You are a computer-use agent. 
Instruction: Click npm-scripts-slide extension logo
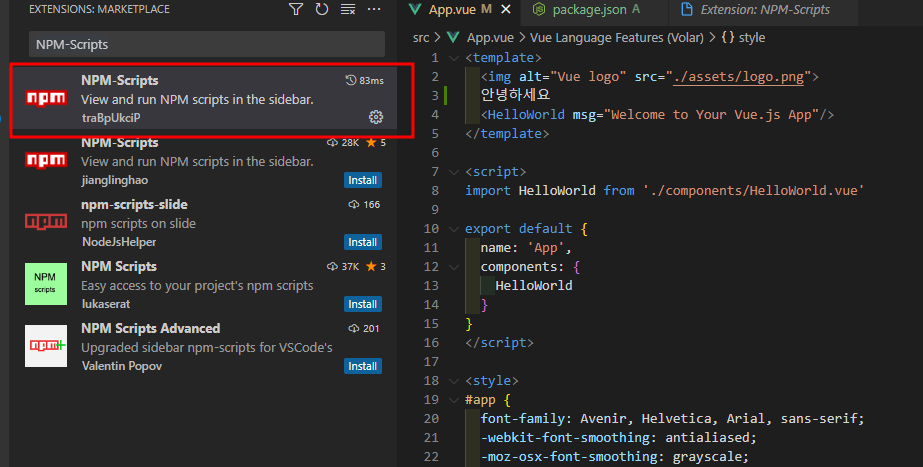46,222
